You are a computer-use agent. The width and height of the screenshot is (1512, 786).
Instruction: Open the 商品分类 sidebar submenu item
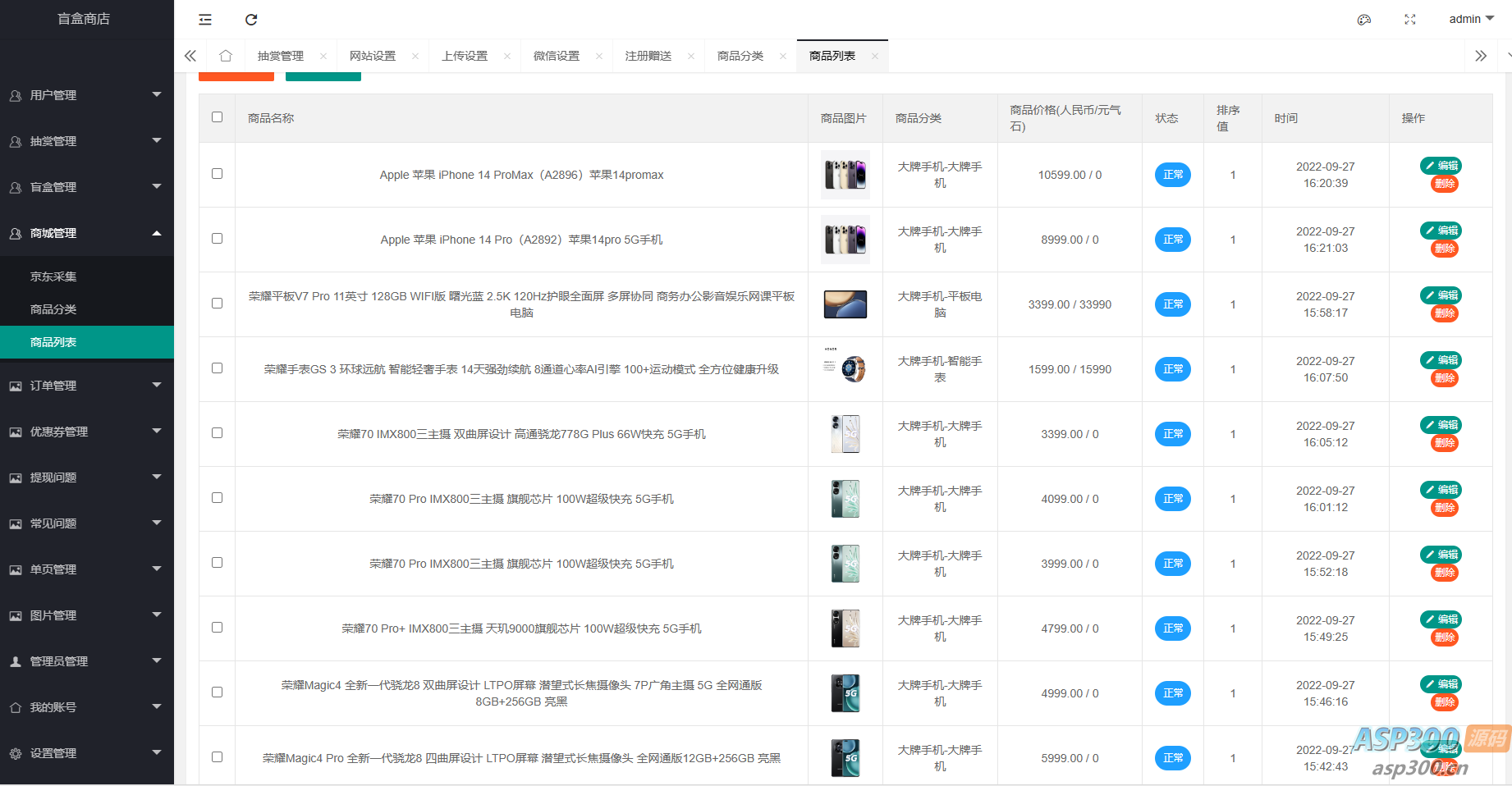click(x=87, y=309)
